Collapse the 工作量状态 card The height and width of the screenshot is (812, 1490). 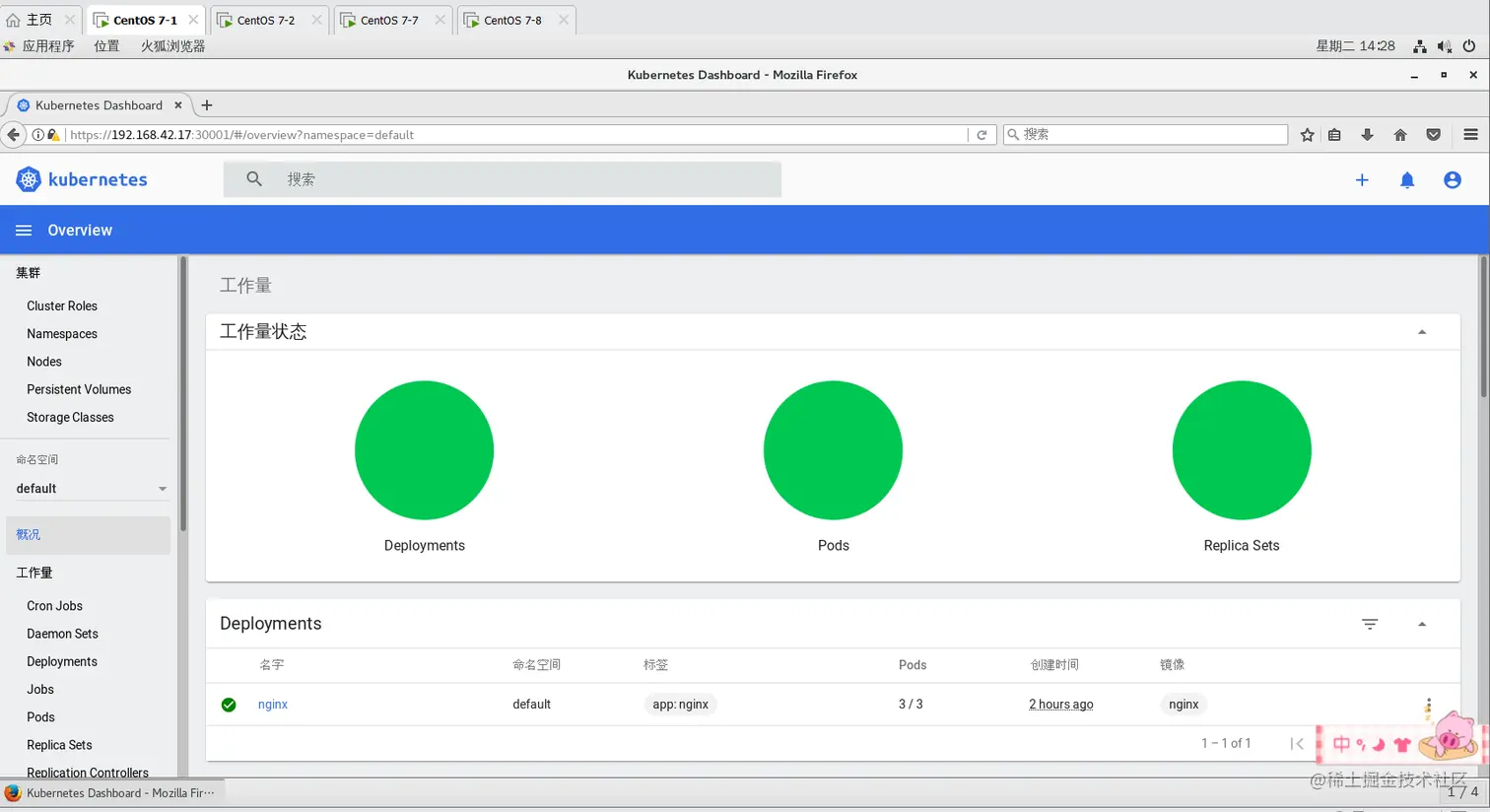tap(1422, 332)
